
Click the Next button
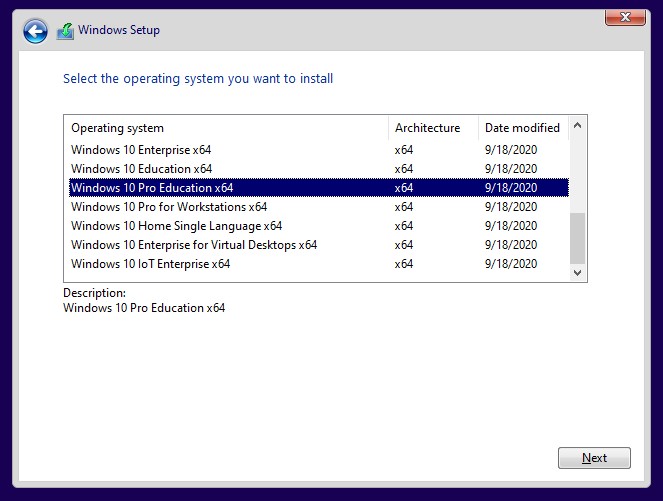coord(594,458)
